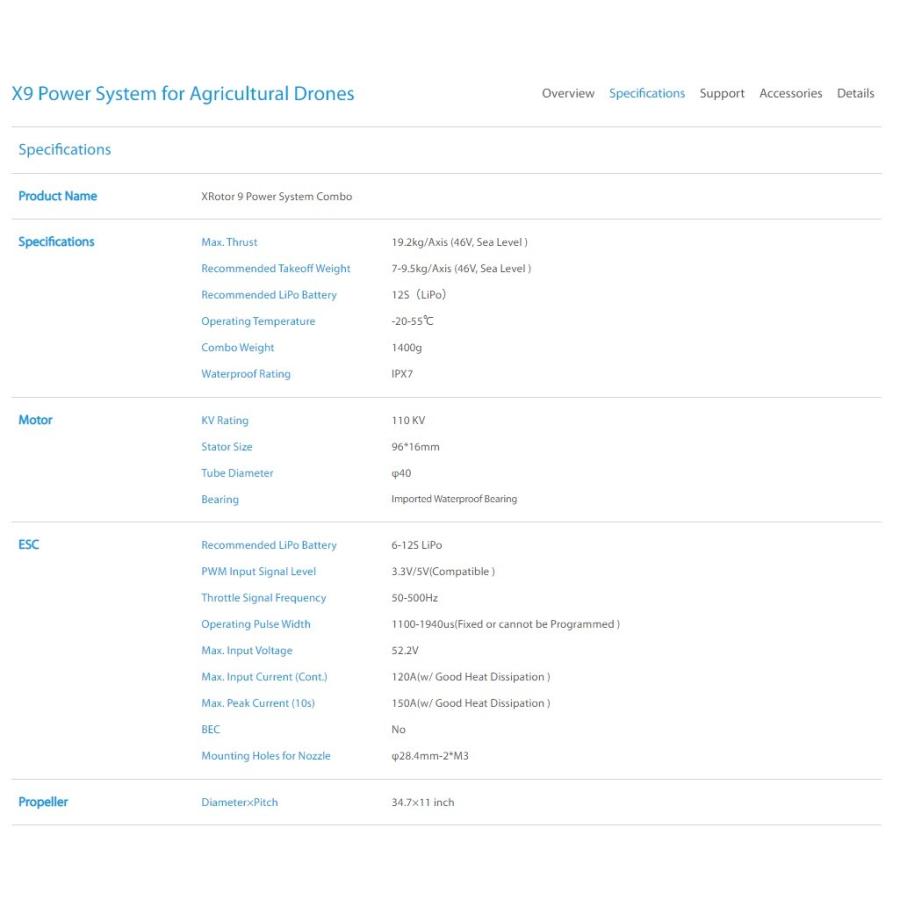This screenshot has height=900, width=900.
Task: Click the Motor section heading
Action: 35,420
